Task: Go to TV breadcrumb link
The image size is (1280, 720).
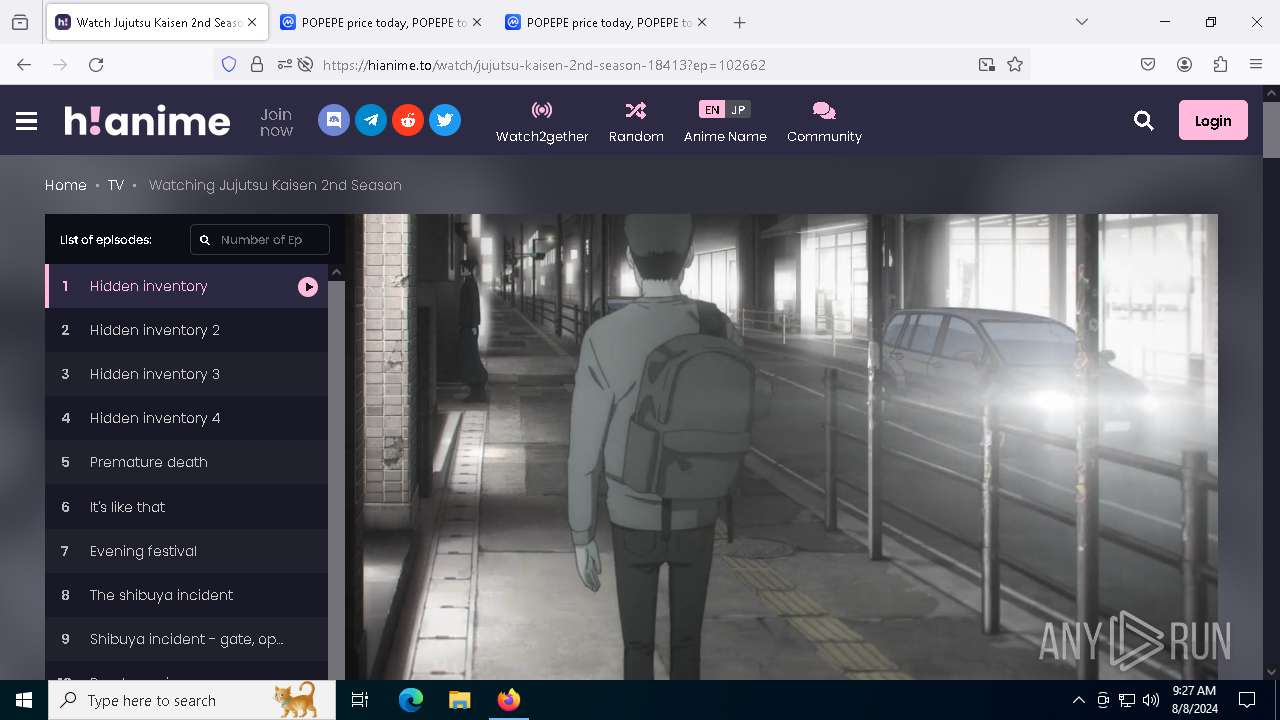Action: tap(116, 185)
